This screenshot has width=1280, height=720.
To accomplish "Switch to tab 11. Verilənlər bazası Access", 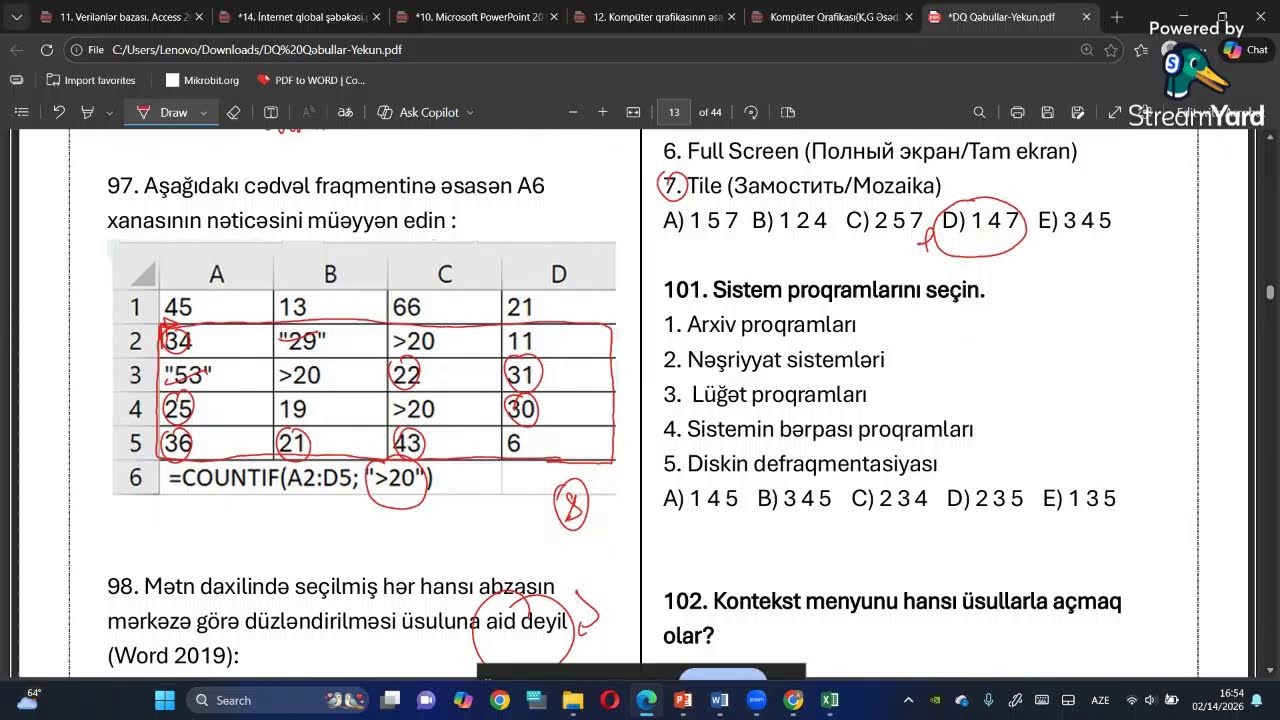I will (121, 17).
